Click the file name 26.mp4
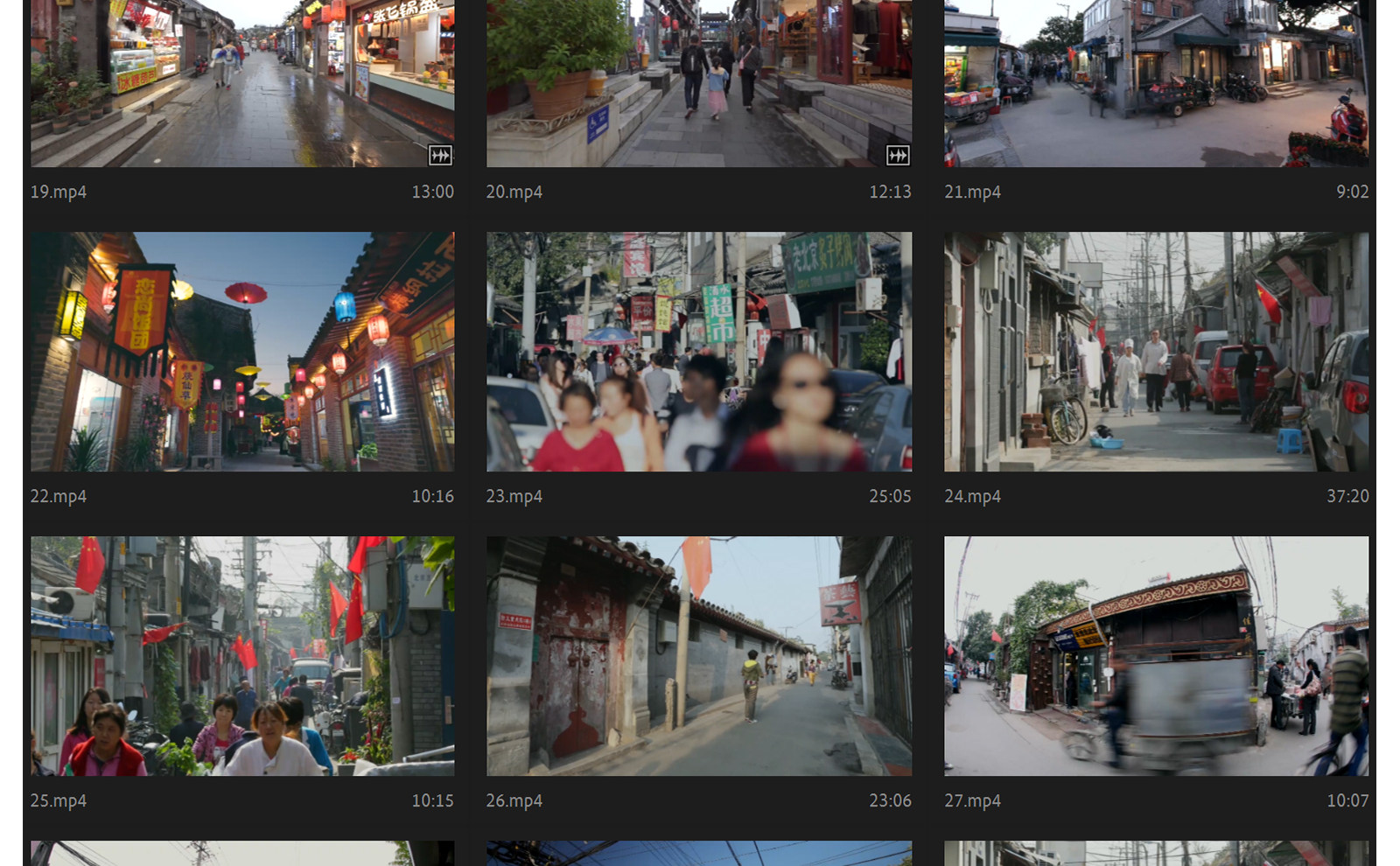 click(x=514, y=801)
